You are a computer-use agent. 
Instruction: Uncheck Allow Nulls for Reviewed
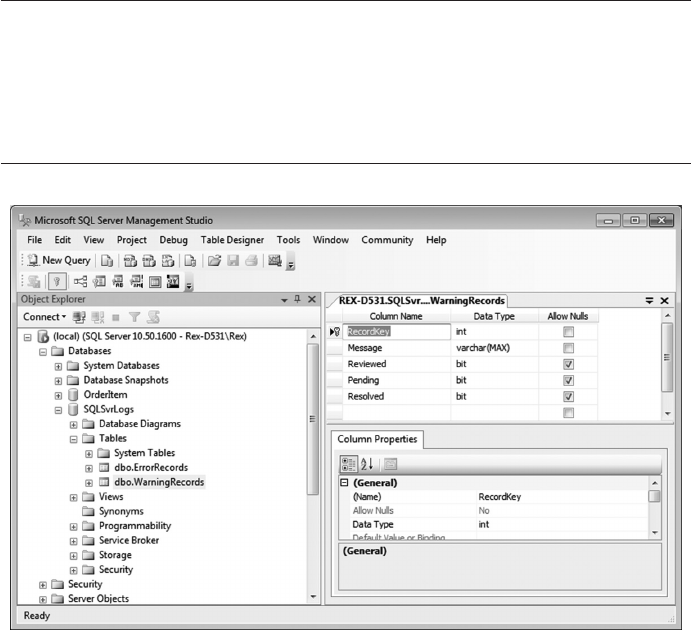[568, 364]
